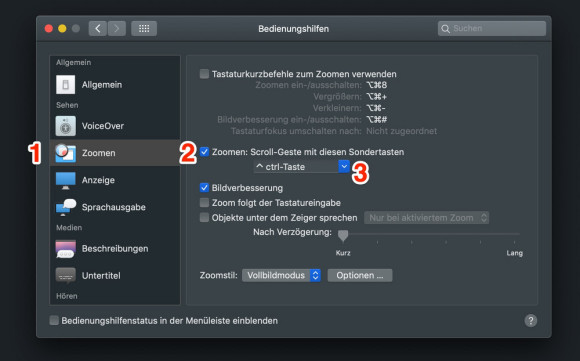
Task: Open help with the question mark button
Action: tap(531, 321)
